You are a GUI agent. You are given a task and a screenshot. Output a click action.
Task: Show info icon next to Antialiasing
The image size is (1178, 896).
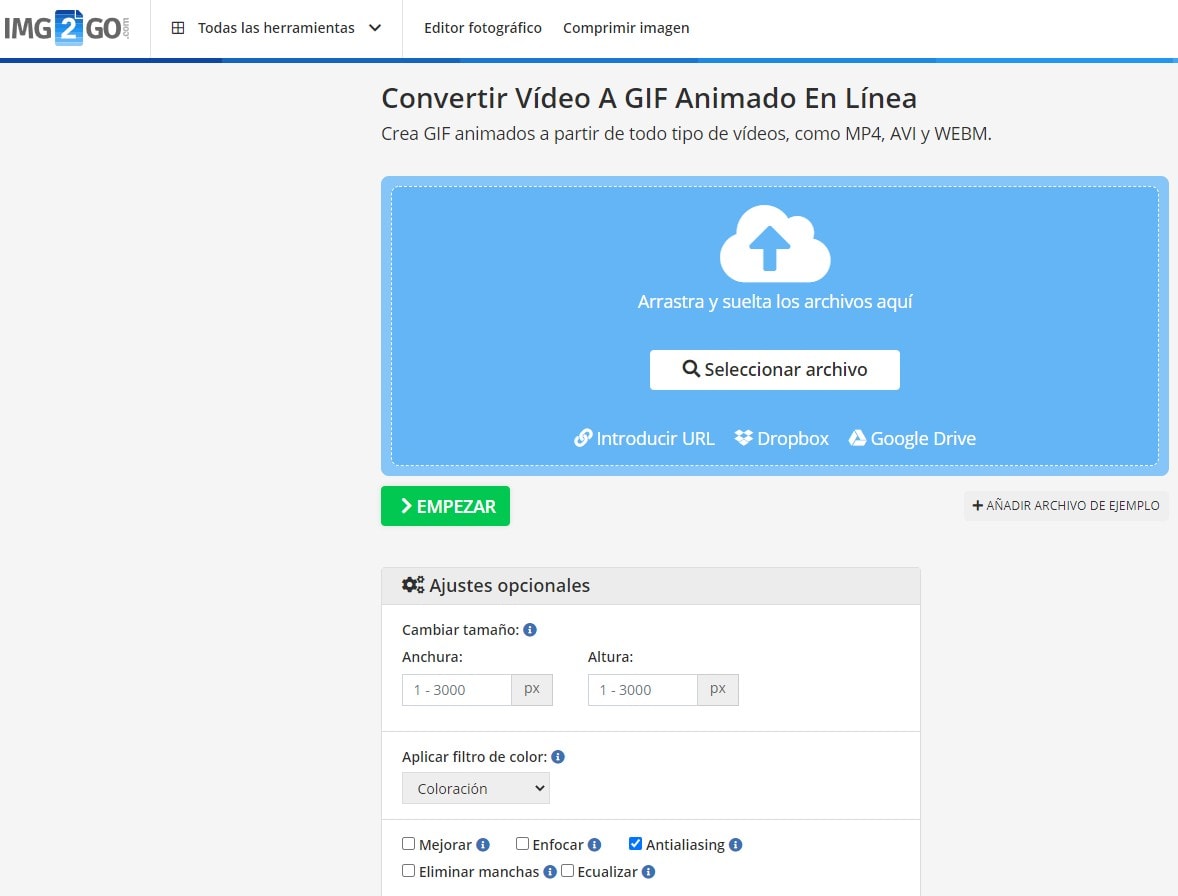735,845
